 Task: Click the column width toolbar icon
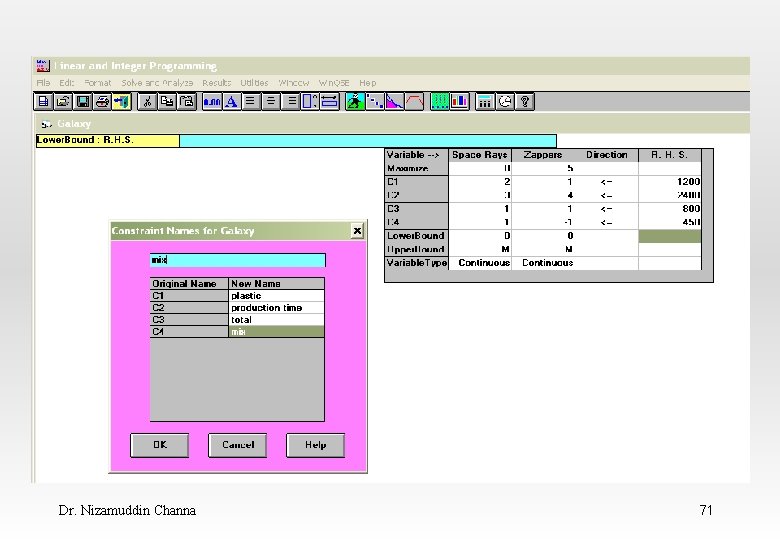point(329,101)
